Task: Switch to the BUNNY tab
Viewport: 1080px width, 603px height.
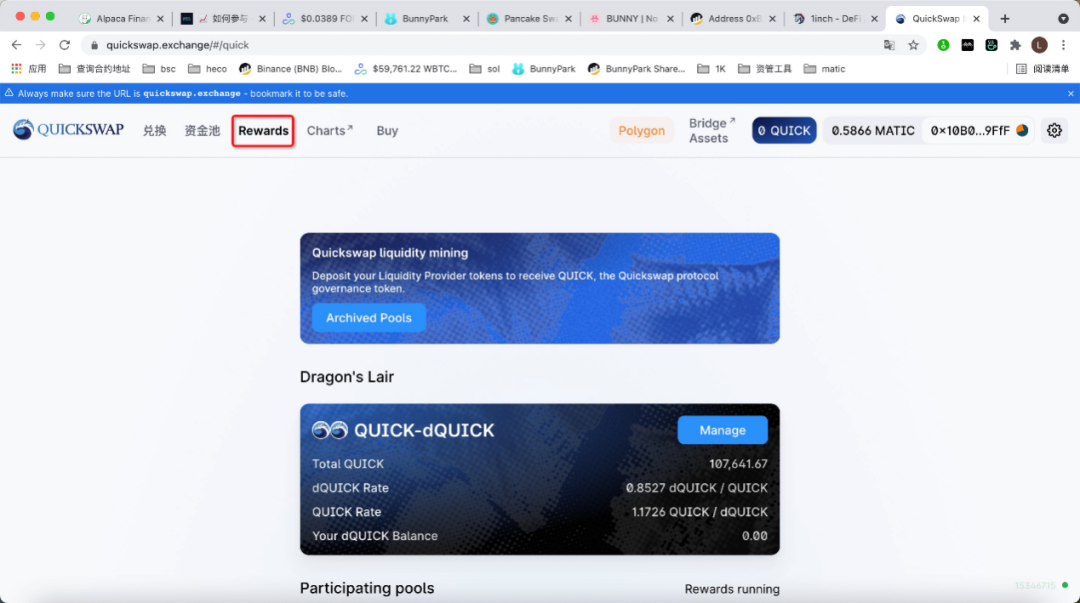Action: (631, 19)
